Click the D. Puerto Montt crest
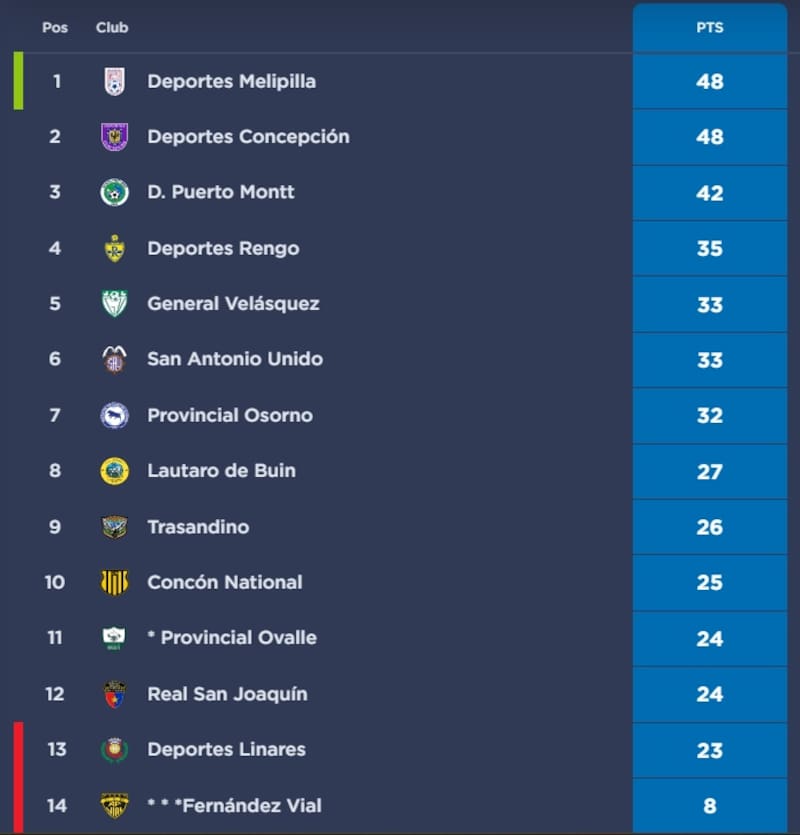 (115, 192)
